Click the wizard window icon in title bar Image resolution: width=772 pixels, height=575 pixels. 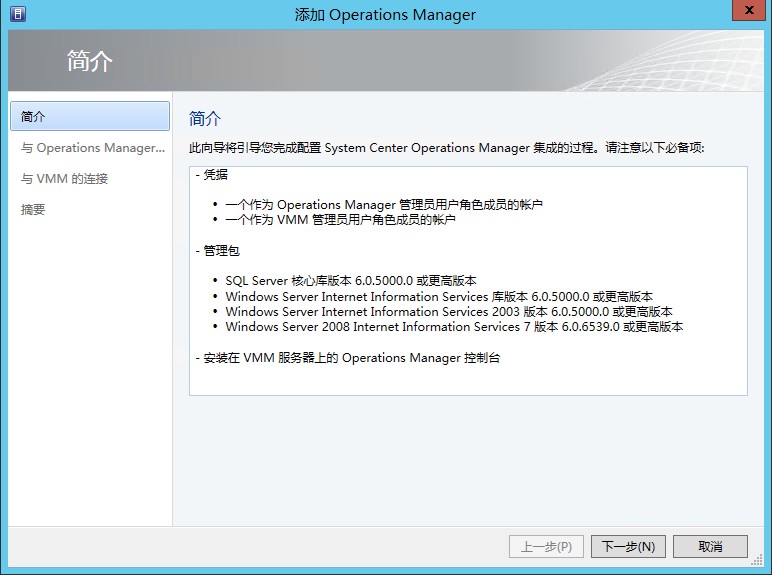point(18,13)
